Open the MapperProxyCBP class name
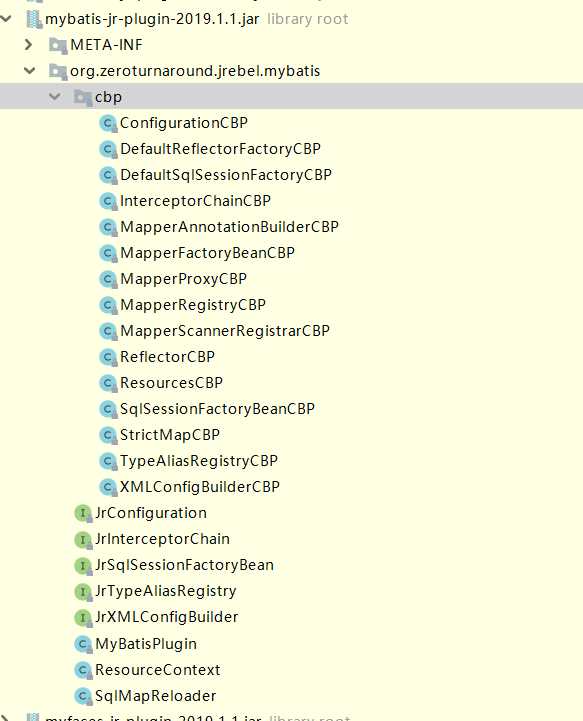The width and height of the screenshot is (583, 721). [183, 279]
